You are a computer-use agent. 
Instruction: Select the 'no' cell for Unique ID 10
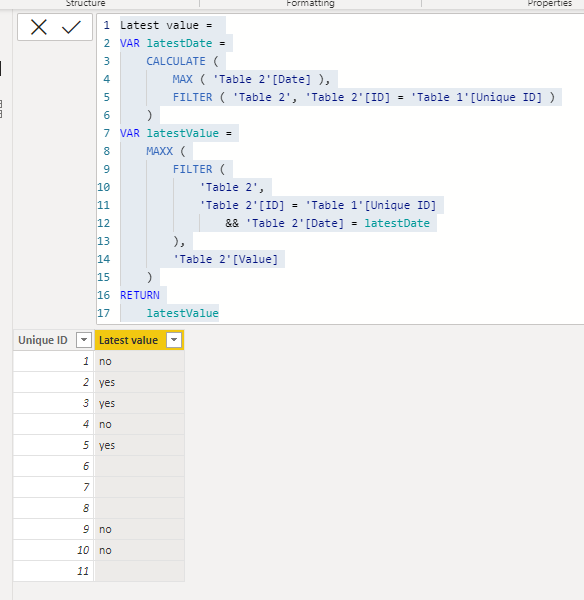tap(139, 550)
